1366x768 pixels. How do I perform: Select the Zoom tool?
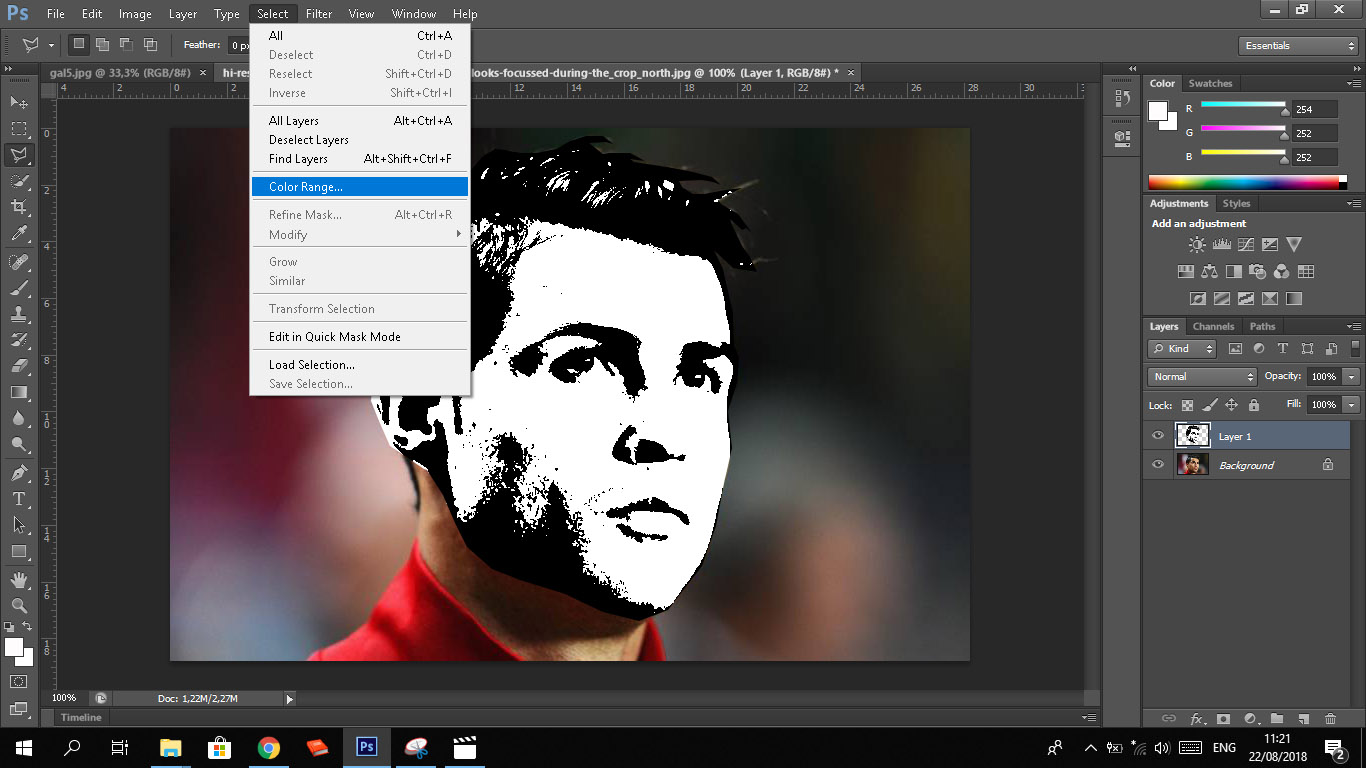click(19, 605)
